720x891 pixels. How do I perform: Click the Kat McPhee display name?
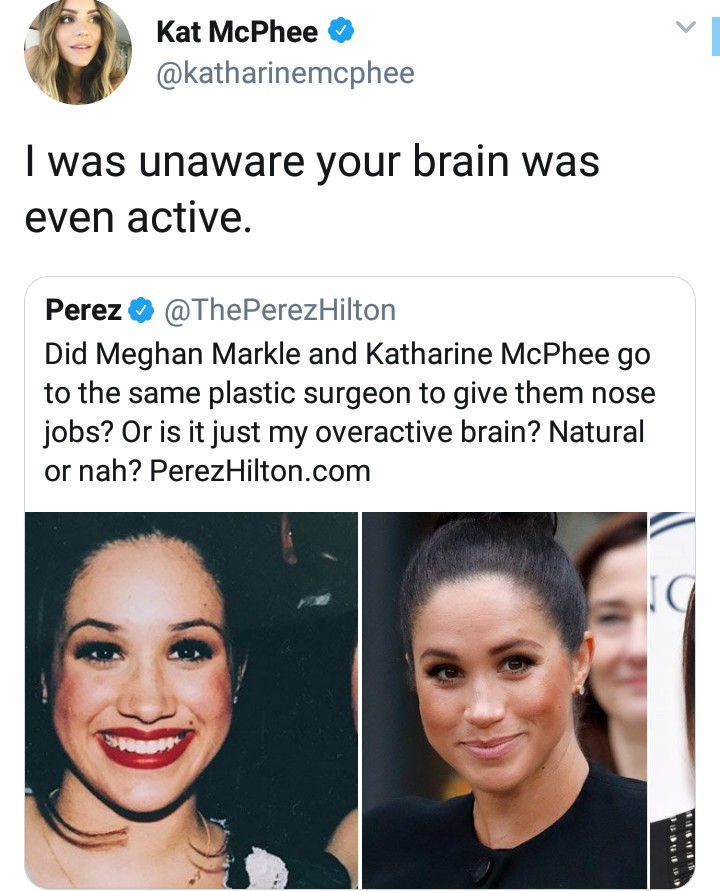pos(237,33)
